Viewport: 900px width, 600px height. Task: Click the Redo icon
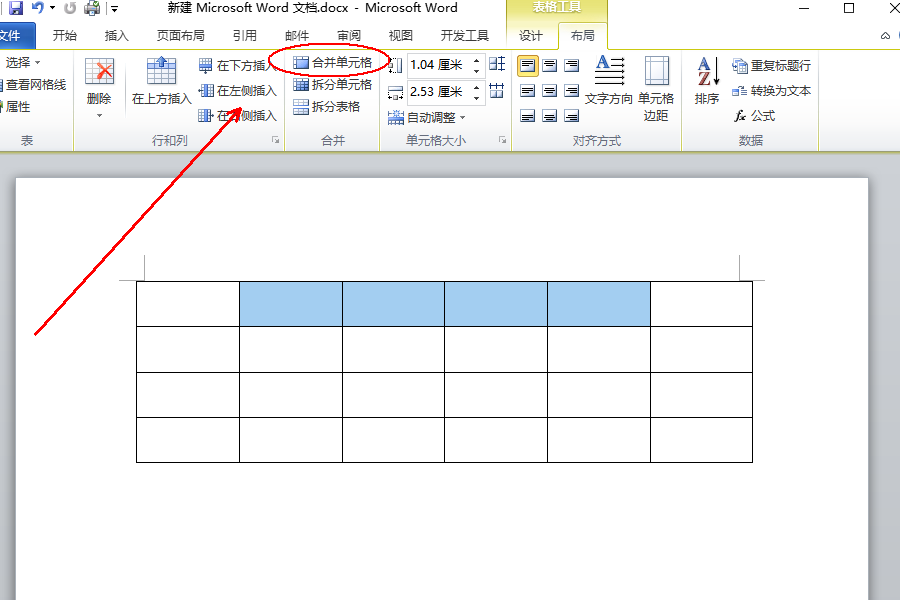(70, 8)
